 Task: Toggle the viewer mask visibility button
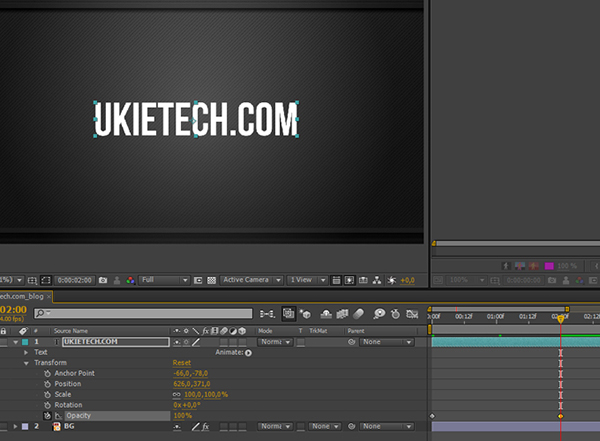(x=46, y=280)
